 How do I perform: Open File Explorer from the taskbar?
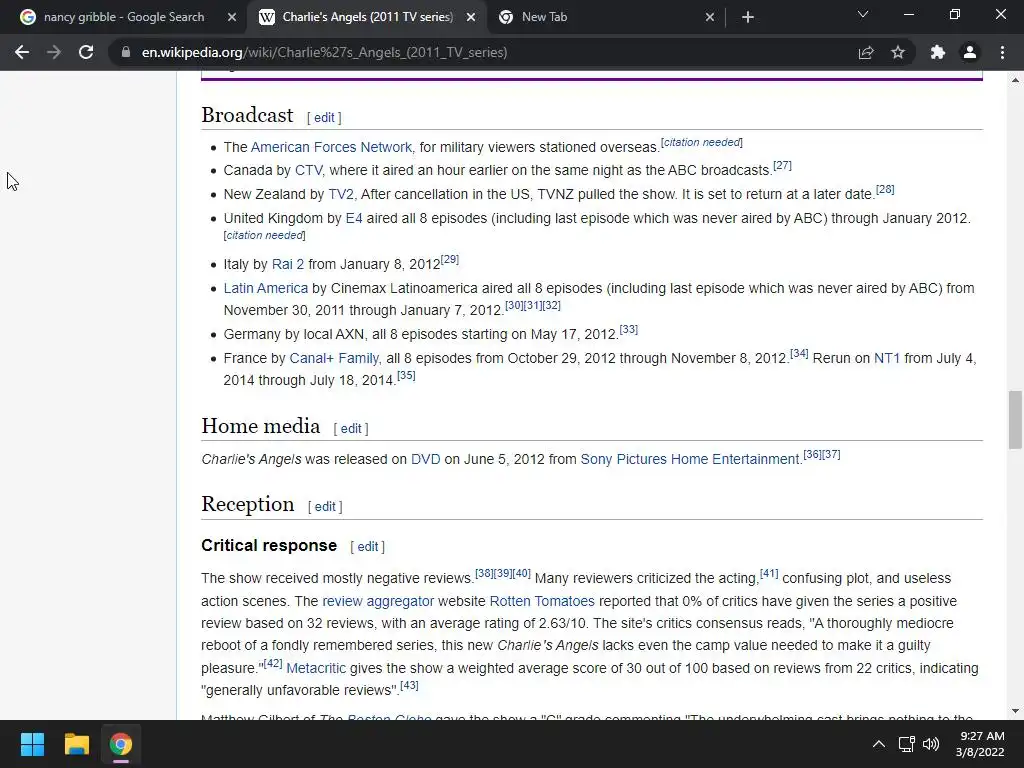(x=76, y=744)
